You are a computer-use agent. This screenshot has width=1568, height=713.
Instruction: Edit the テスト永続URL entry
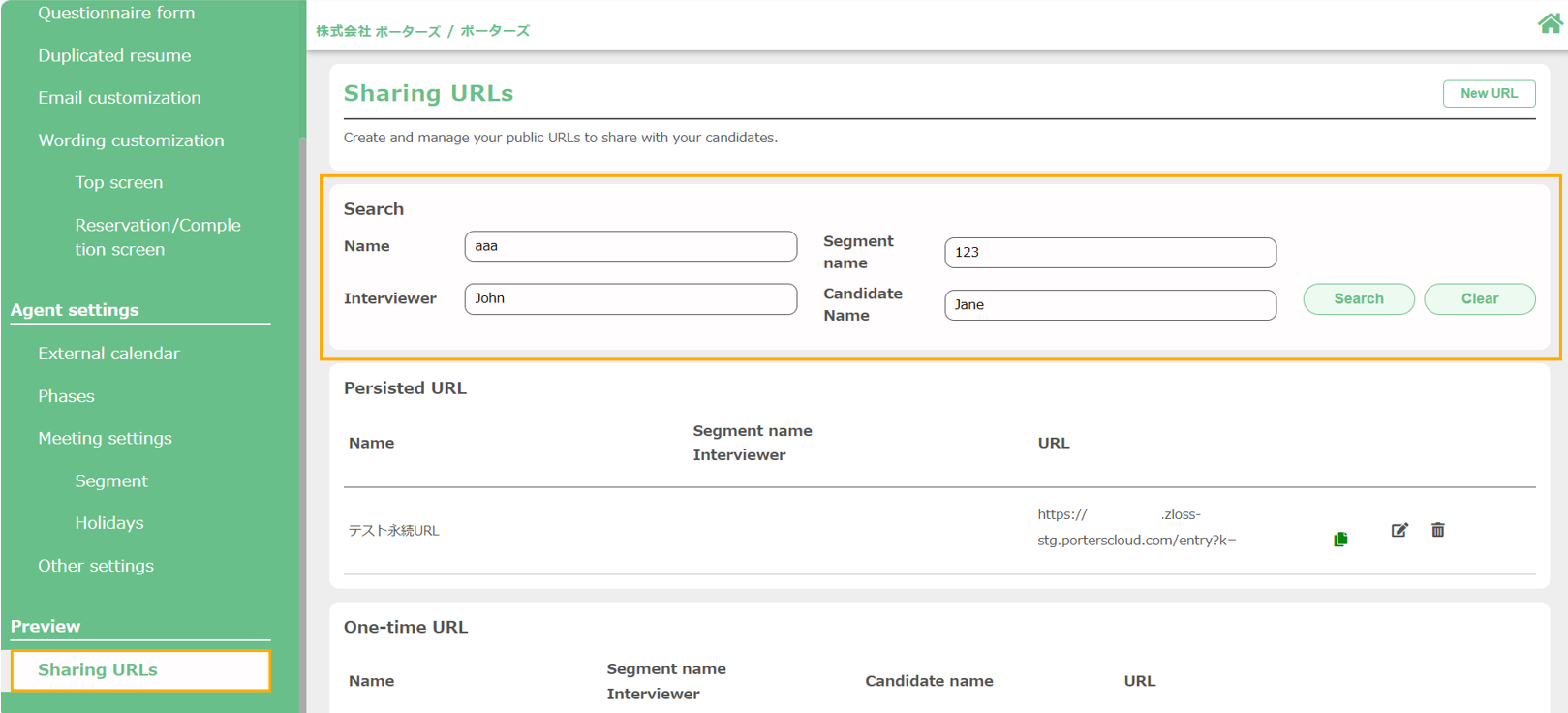pos(1399,530)
